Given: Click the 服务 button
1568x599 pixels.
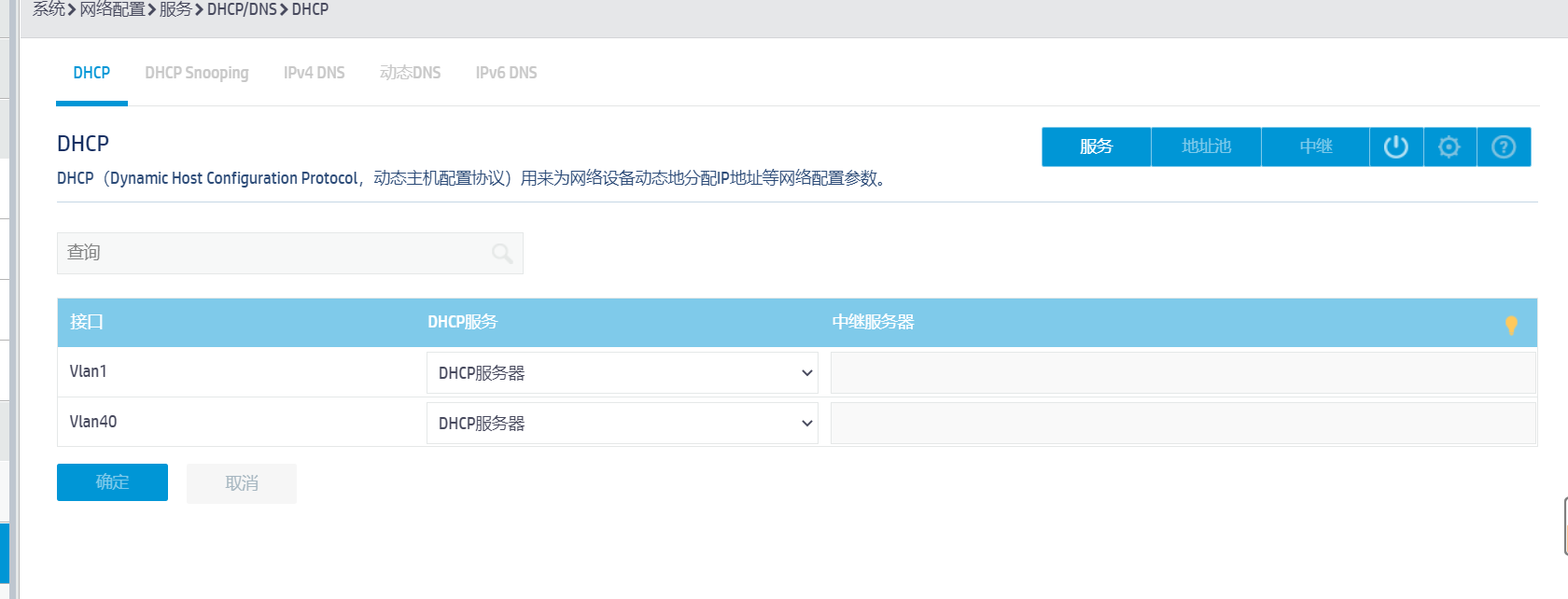Looking at the screenshot, I should pos(1096,147).
